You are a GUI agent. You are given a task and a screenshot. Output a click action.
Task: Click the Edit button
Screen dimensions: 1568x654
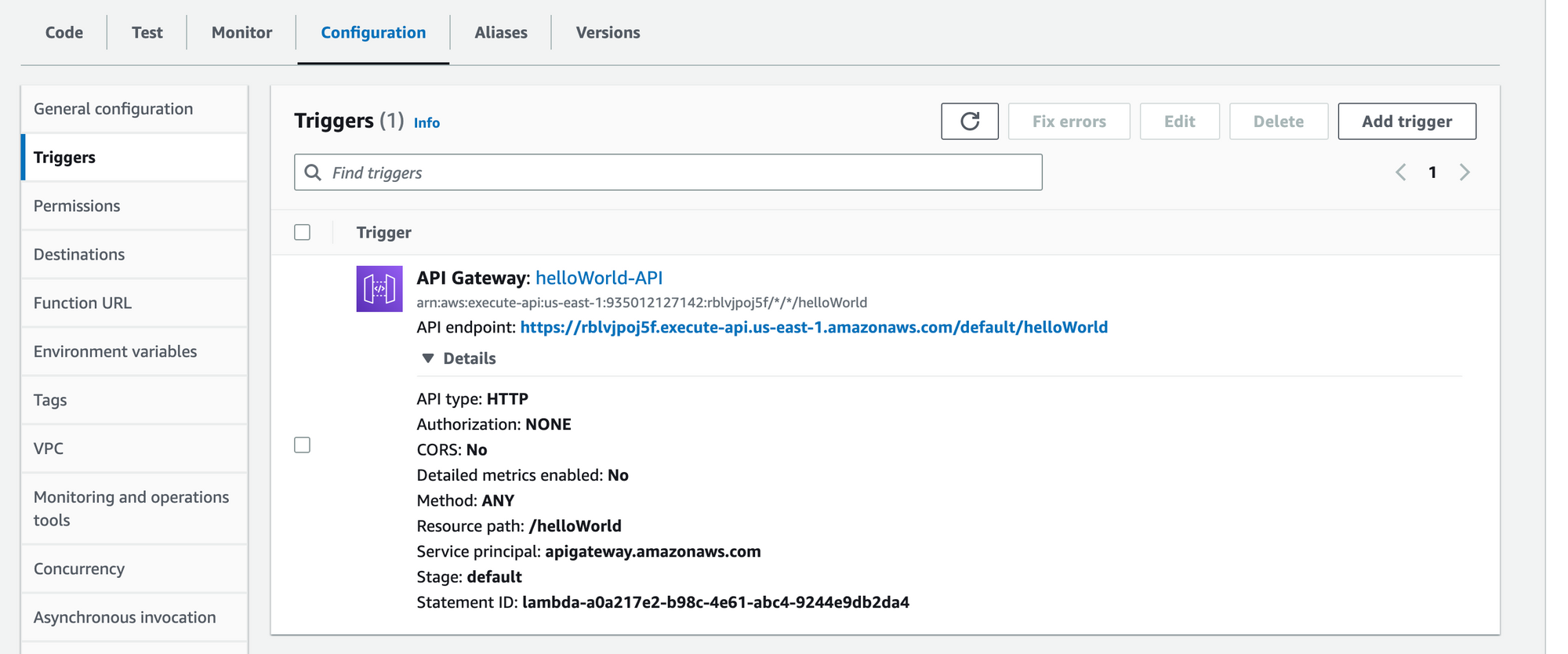coord(1179,122)
